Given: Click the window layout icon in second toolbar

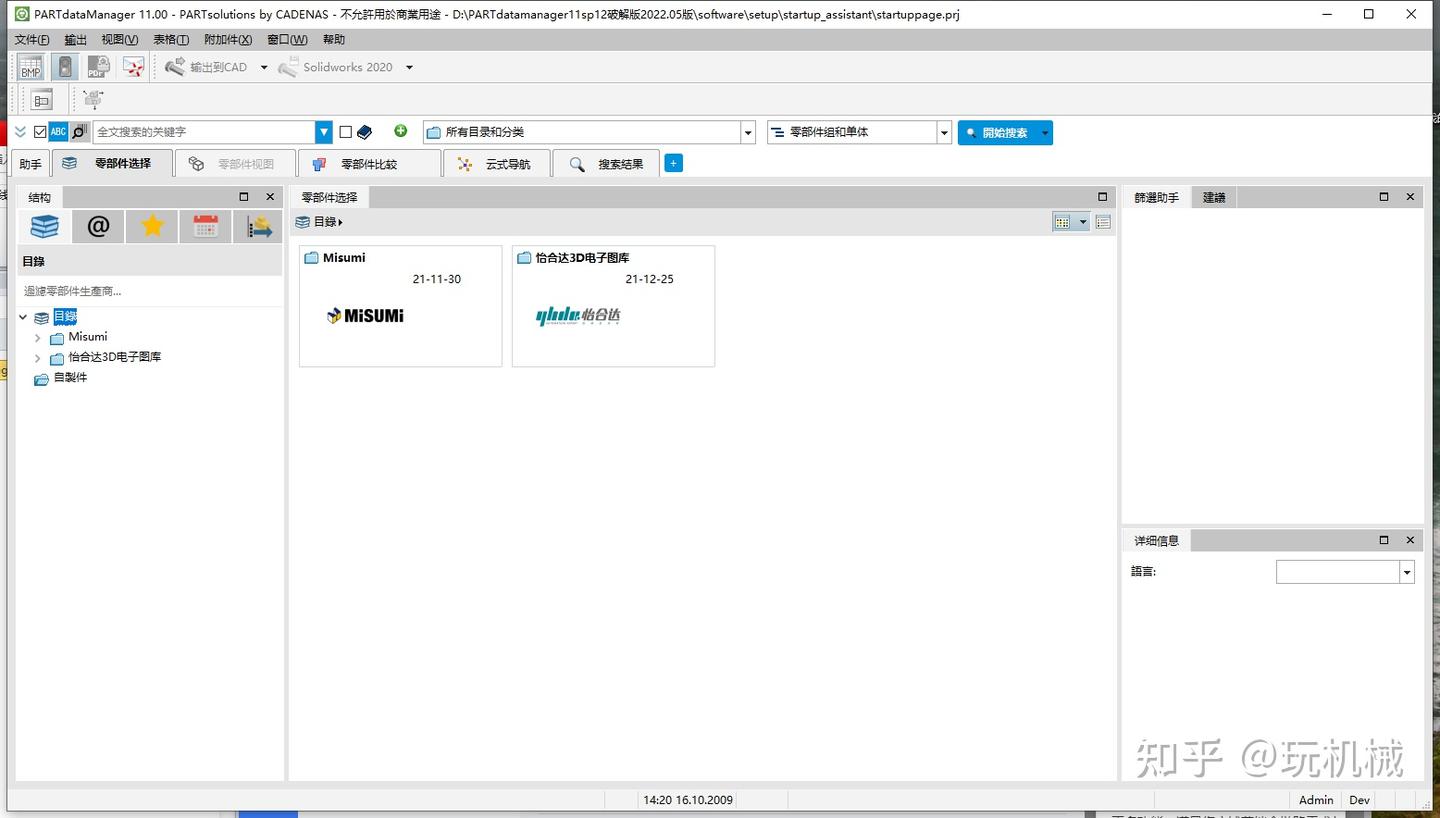Looking at the screenshot, I should pyautogui.click(x=41, y=99).
